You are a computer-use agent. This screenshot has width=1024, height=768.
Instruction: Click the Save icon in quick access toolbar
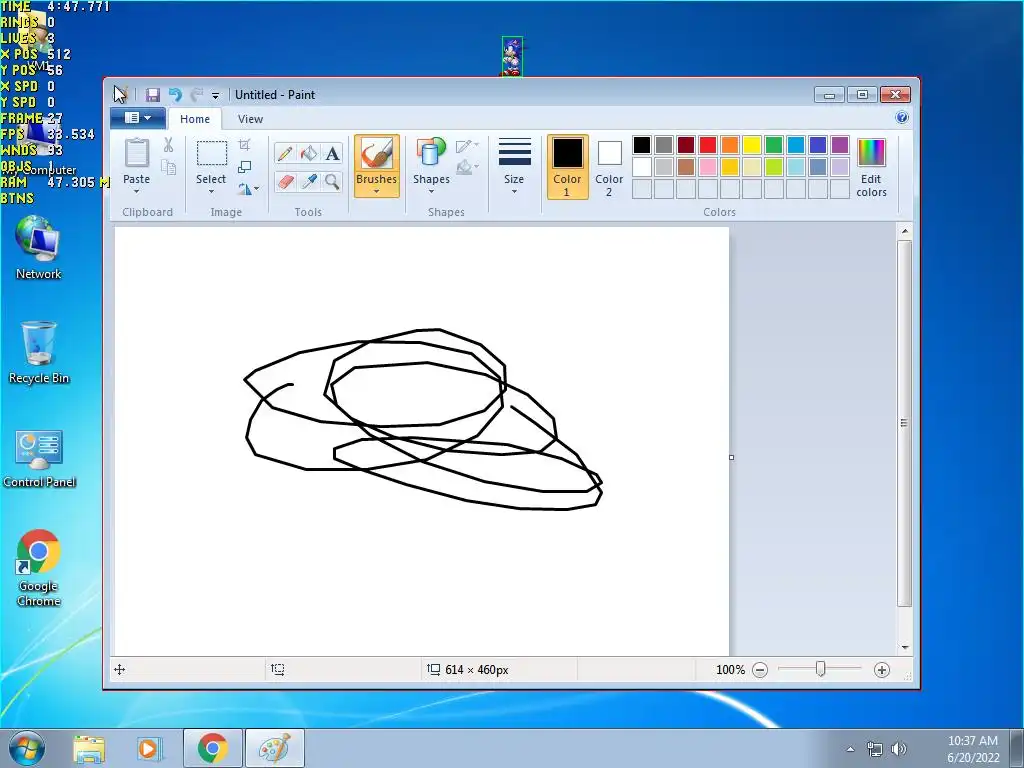[x=153, y=95]
